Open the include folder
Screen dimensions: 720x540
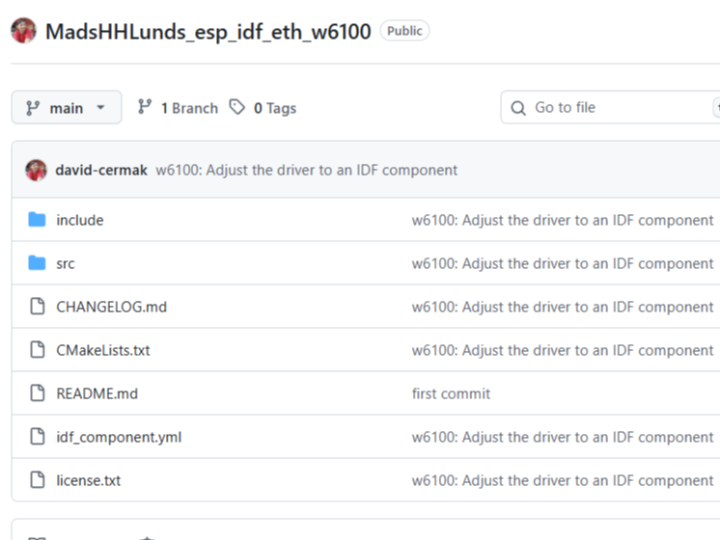tap(80, 220)
